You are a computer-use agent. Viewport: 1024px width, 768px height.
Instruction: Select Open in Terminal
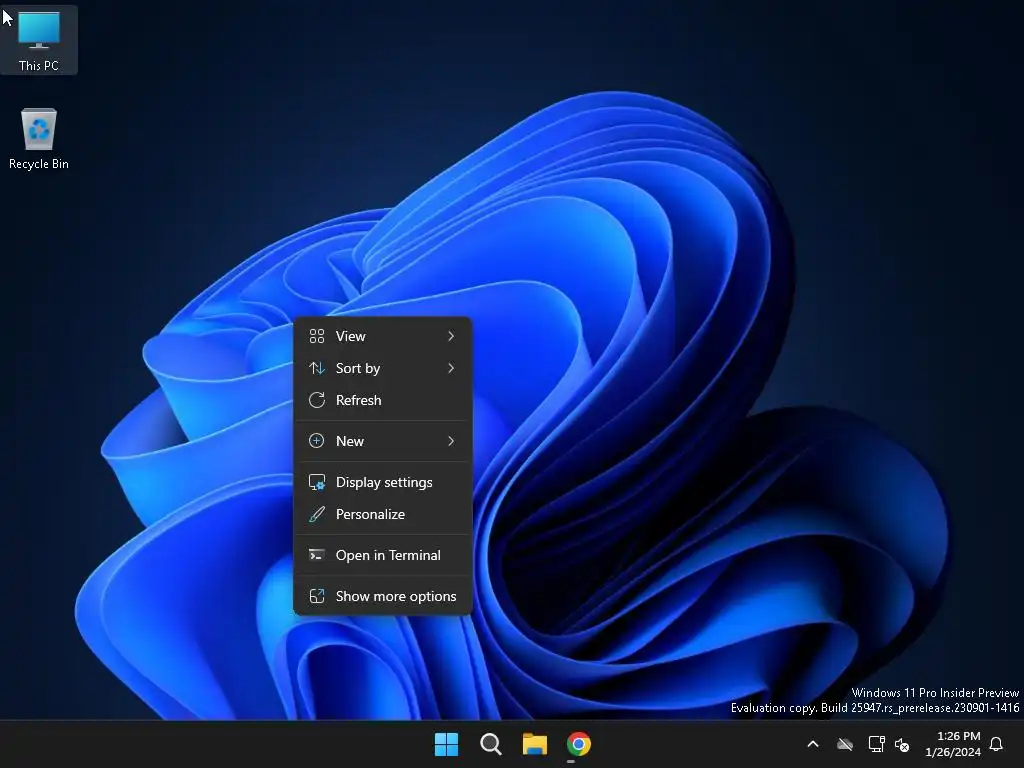click(383, 555)
